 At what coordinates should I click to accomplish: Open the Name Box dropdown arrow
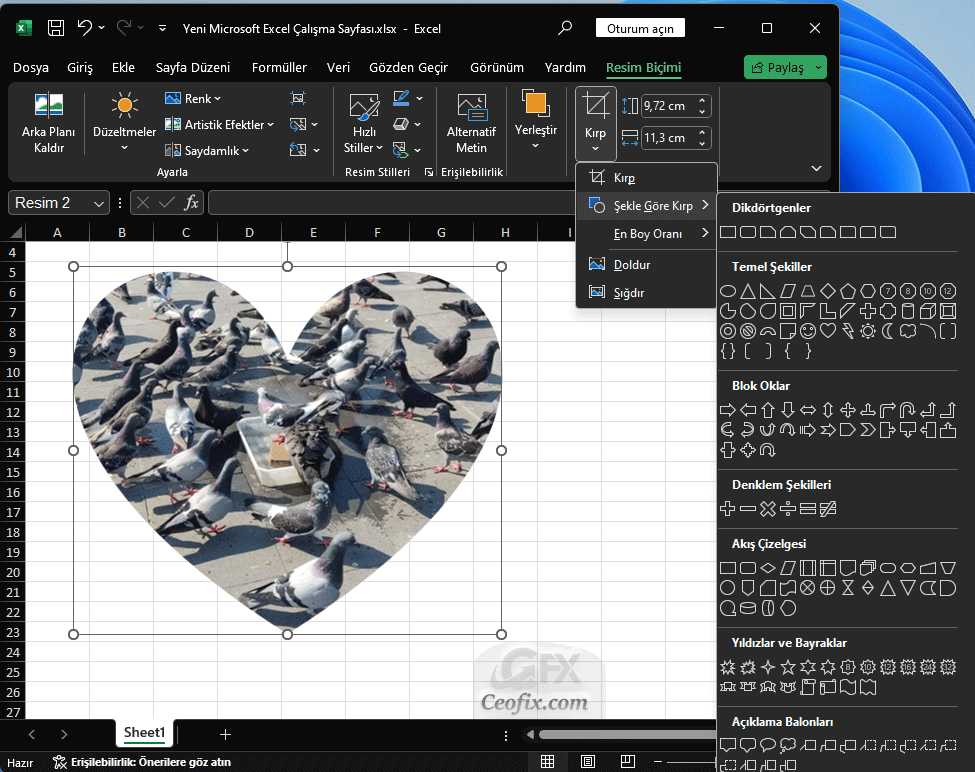pos(98,203)
